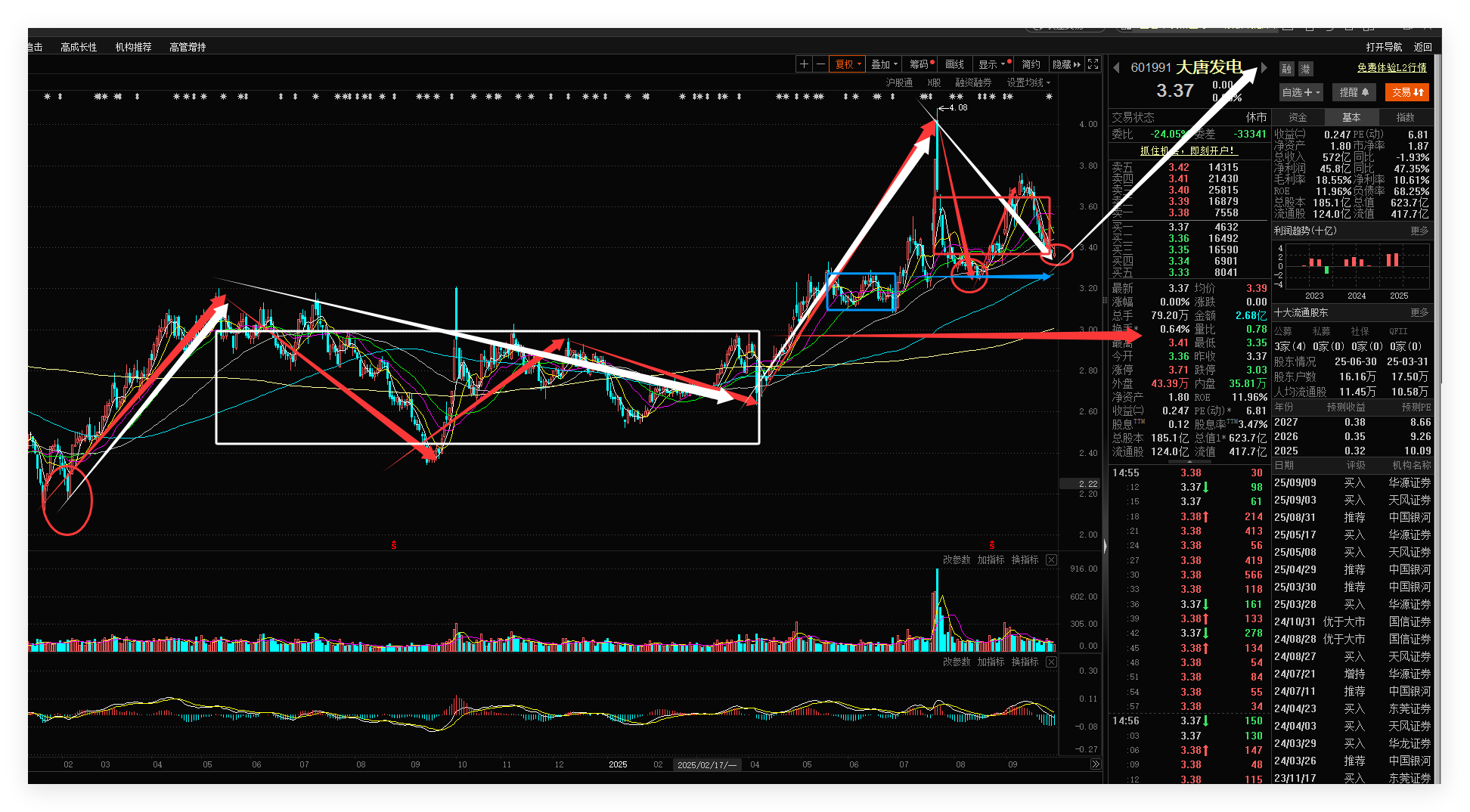
Task: Zoom in chart with plus icon
Action: point(804,64)
